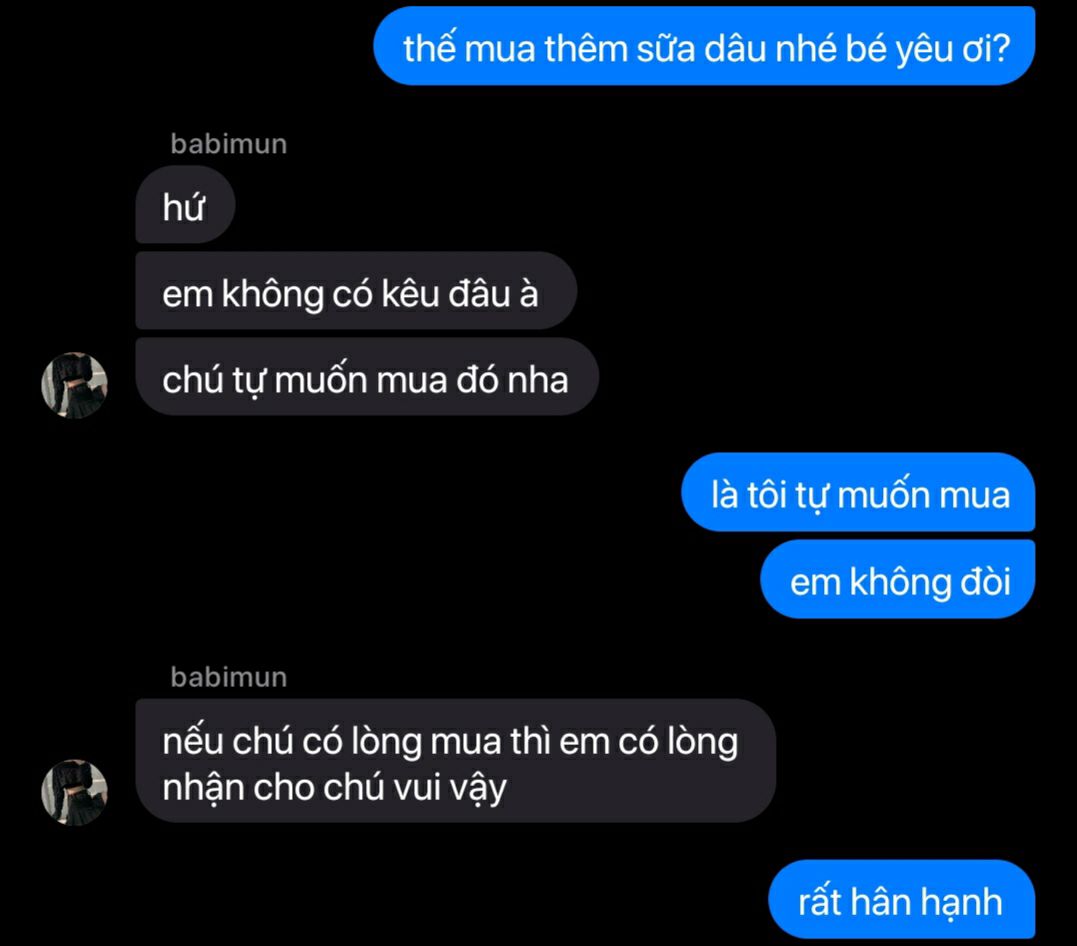Image resolution: width=1077 pixels, height=946 pixels.
Task: Select the sent message "rất hân hạnh"
Action: click(902, 899)
